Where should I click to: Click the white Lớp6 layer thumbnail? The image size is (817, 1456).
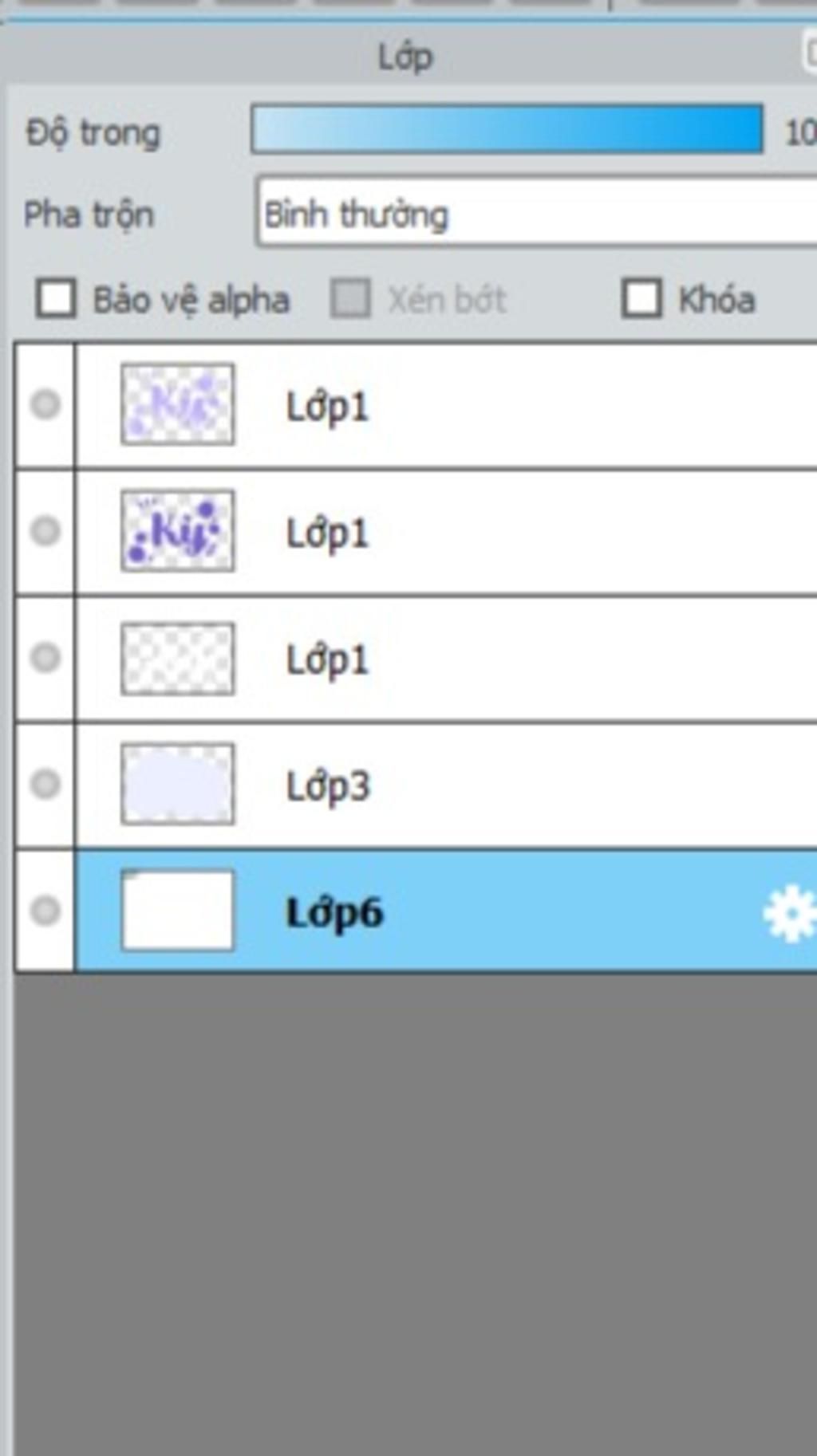click(178, 910)
